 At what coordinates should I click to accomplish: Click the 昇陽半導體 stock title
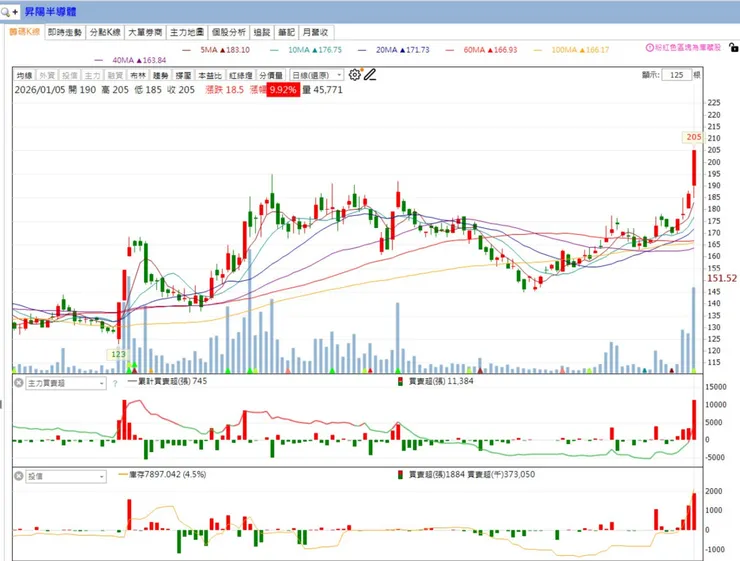tap(51, 12)
